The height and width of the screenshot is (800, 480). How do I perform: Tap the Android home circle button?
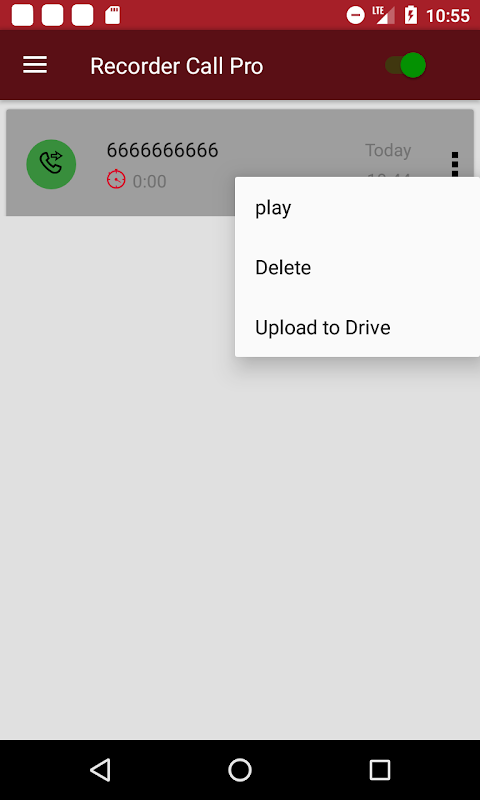click(240, 770)
